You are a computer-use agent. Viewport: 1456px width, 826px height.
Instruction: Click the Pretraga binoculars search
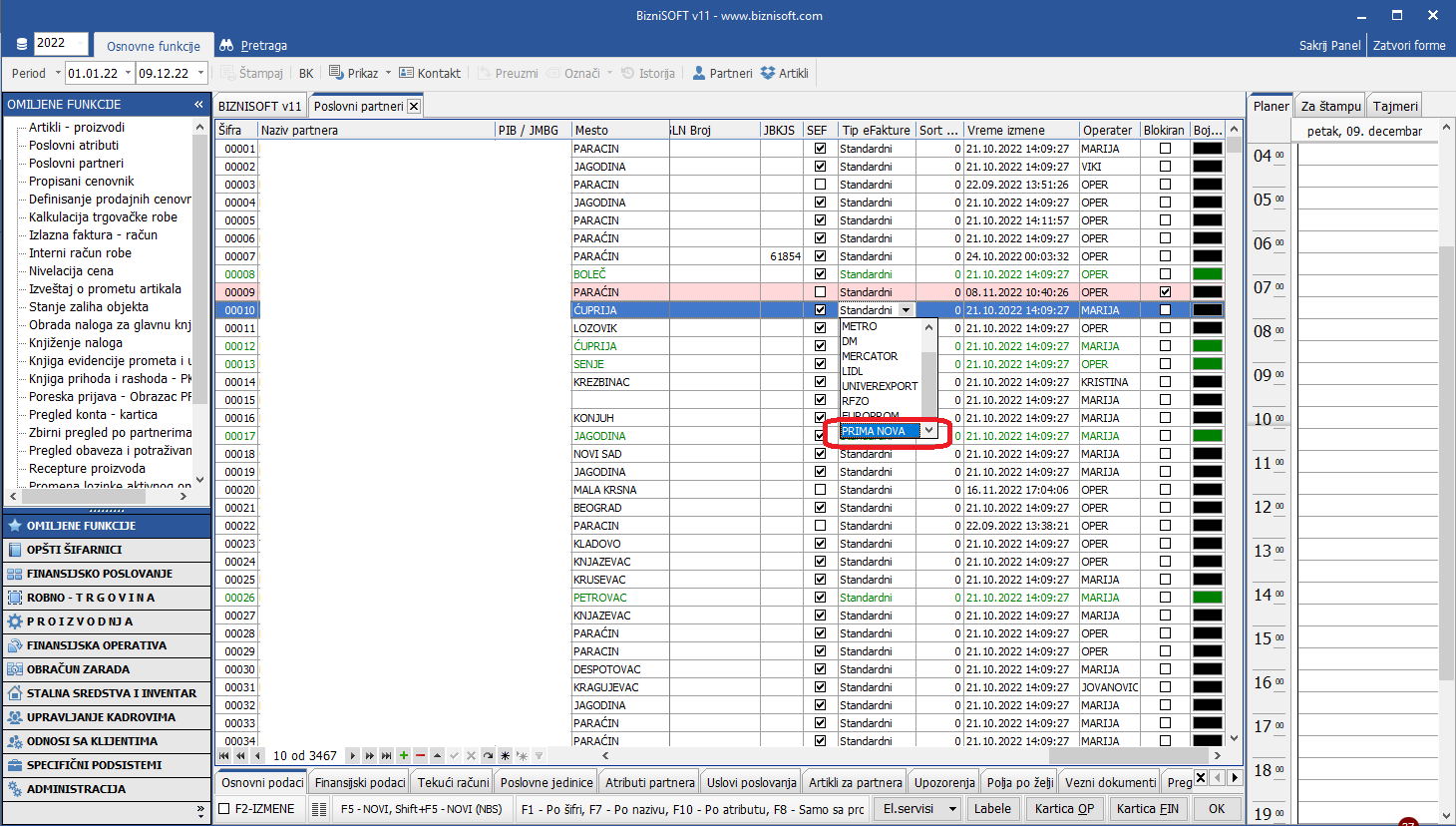click(253, 45)
